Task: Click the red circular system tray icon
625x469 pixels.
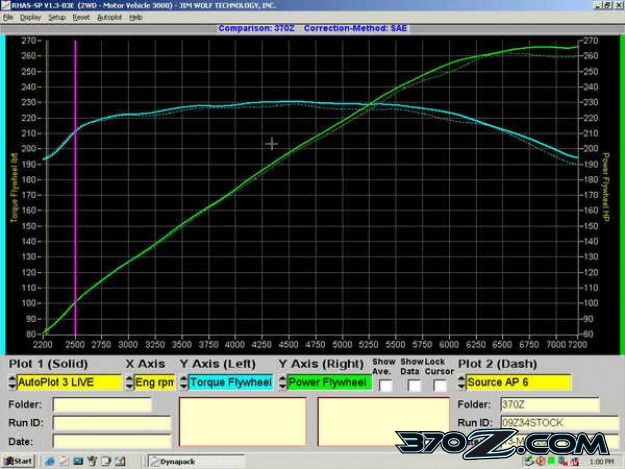Action: [x=540, y=461]
